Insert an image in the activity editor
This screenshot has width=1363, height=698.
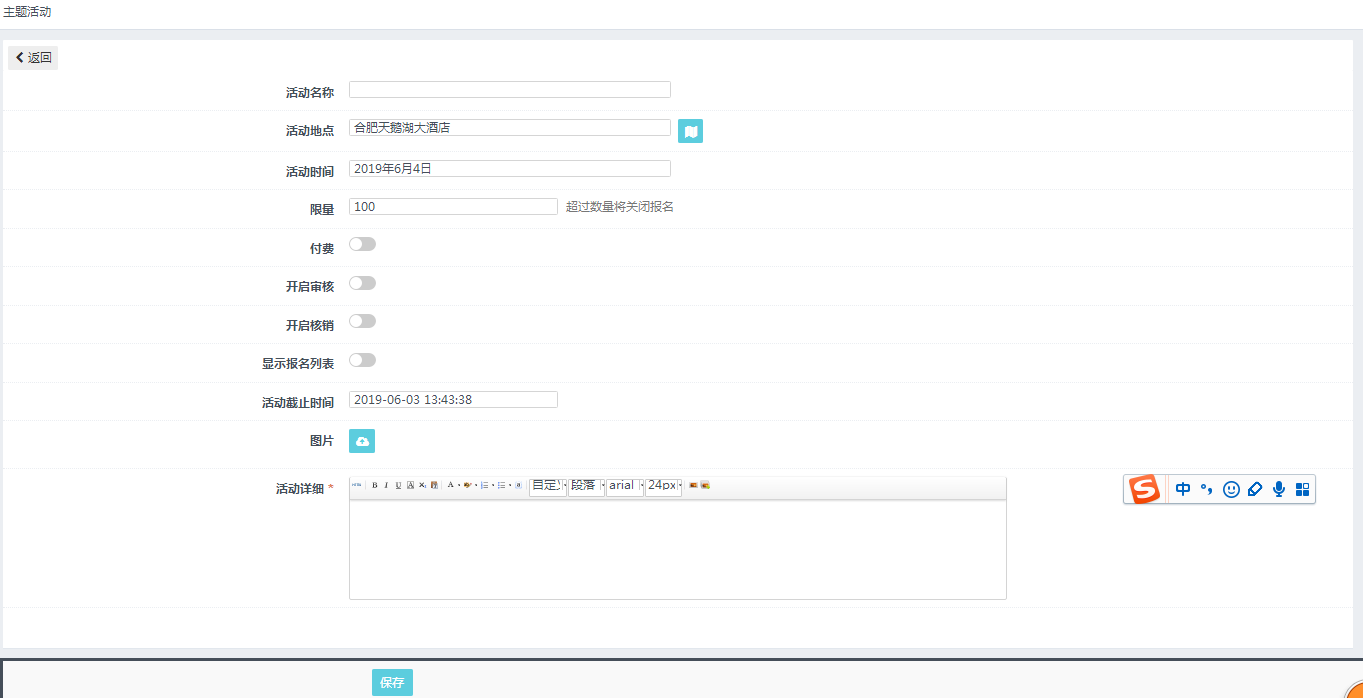click(692, 486)
